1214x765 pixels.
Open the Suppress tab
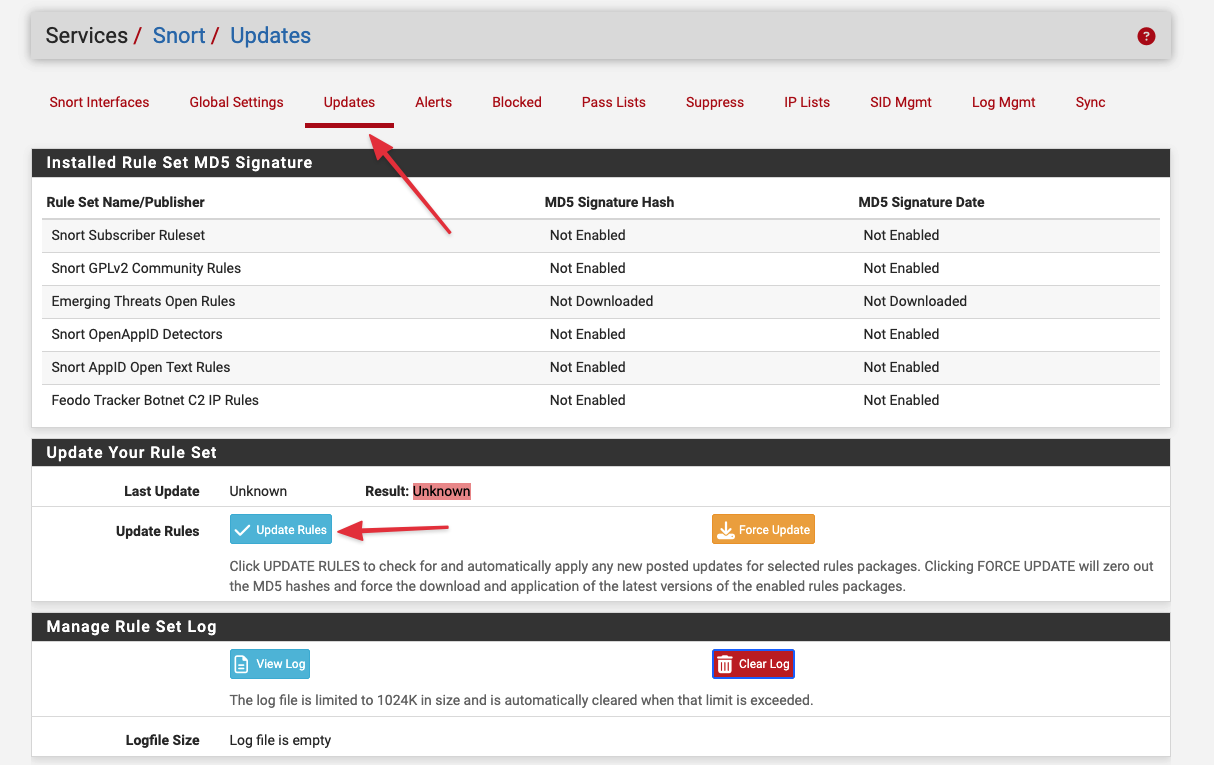click(x=714, y=102)
